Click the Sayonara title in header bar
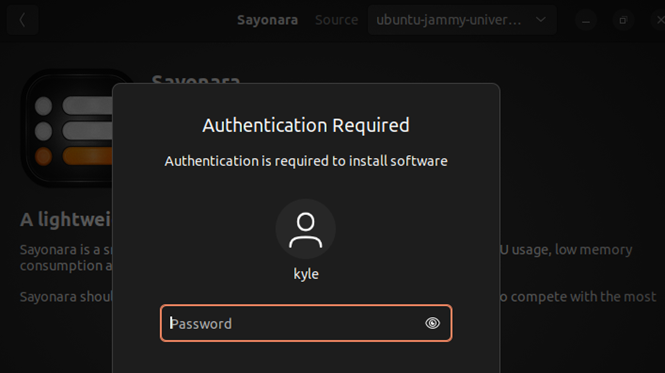The width and height of the screenshot is (665, 373). [x=267, y=20]
